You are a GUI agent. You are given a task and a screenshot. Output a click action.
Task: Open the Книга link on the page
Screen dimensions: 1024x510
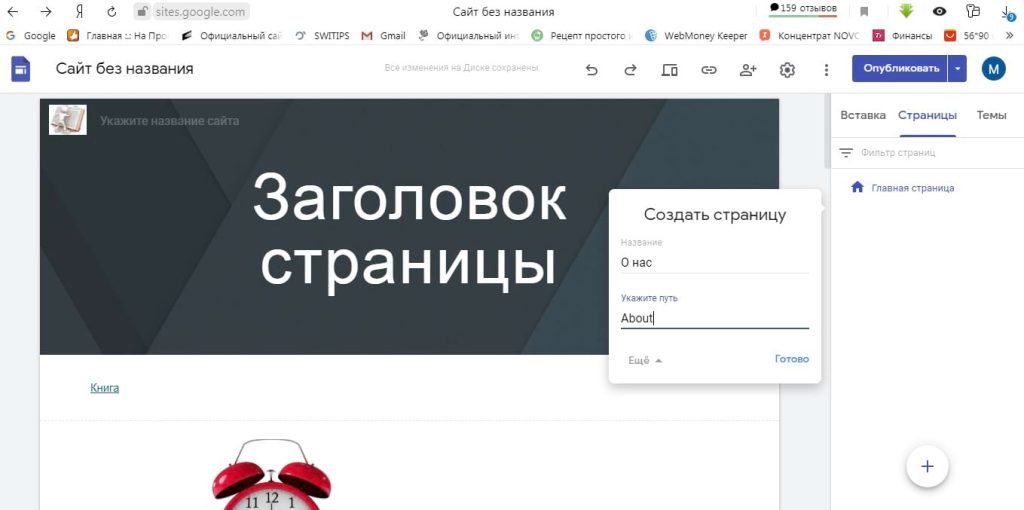coord(104,388)
